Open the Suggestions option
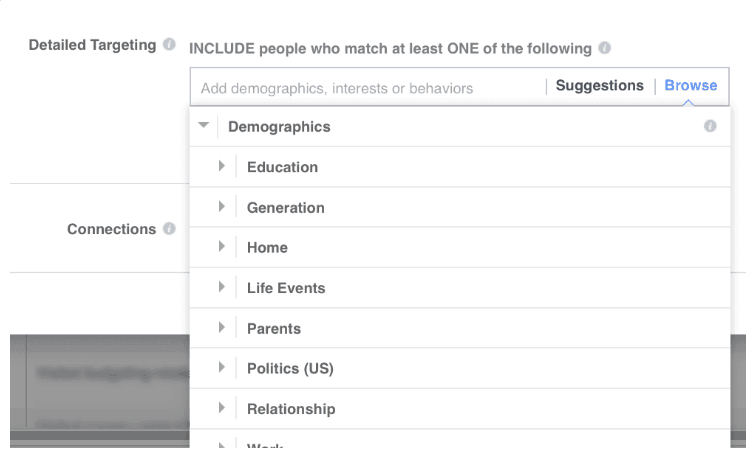Viewport: 754px width, 455px height. click(599, 86)
